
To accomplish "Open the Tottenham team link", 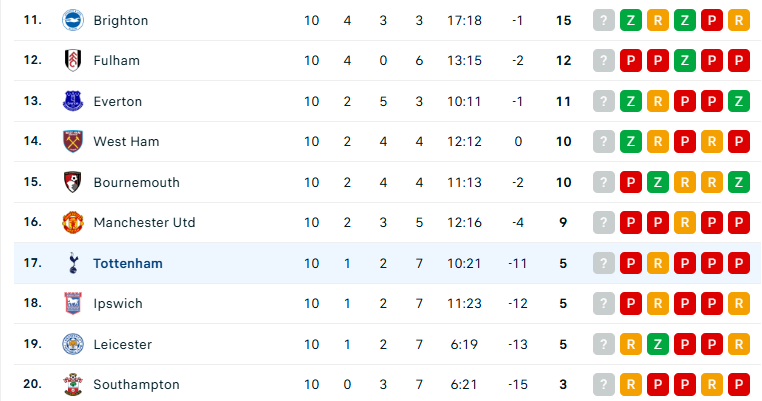I will tap(128, 263).
